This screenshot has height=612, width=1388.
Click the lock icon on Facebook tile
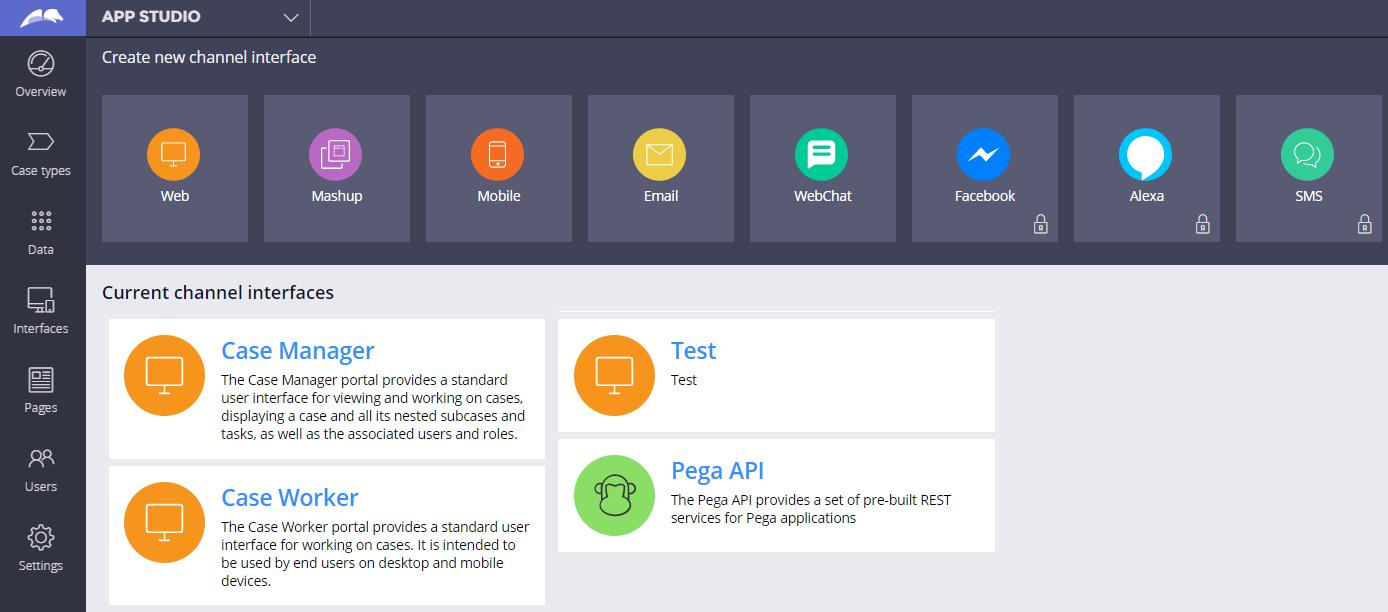1040,224
